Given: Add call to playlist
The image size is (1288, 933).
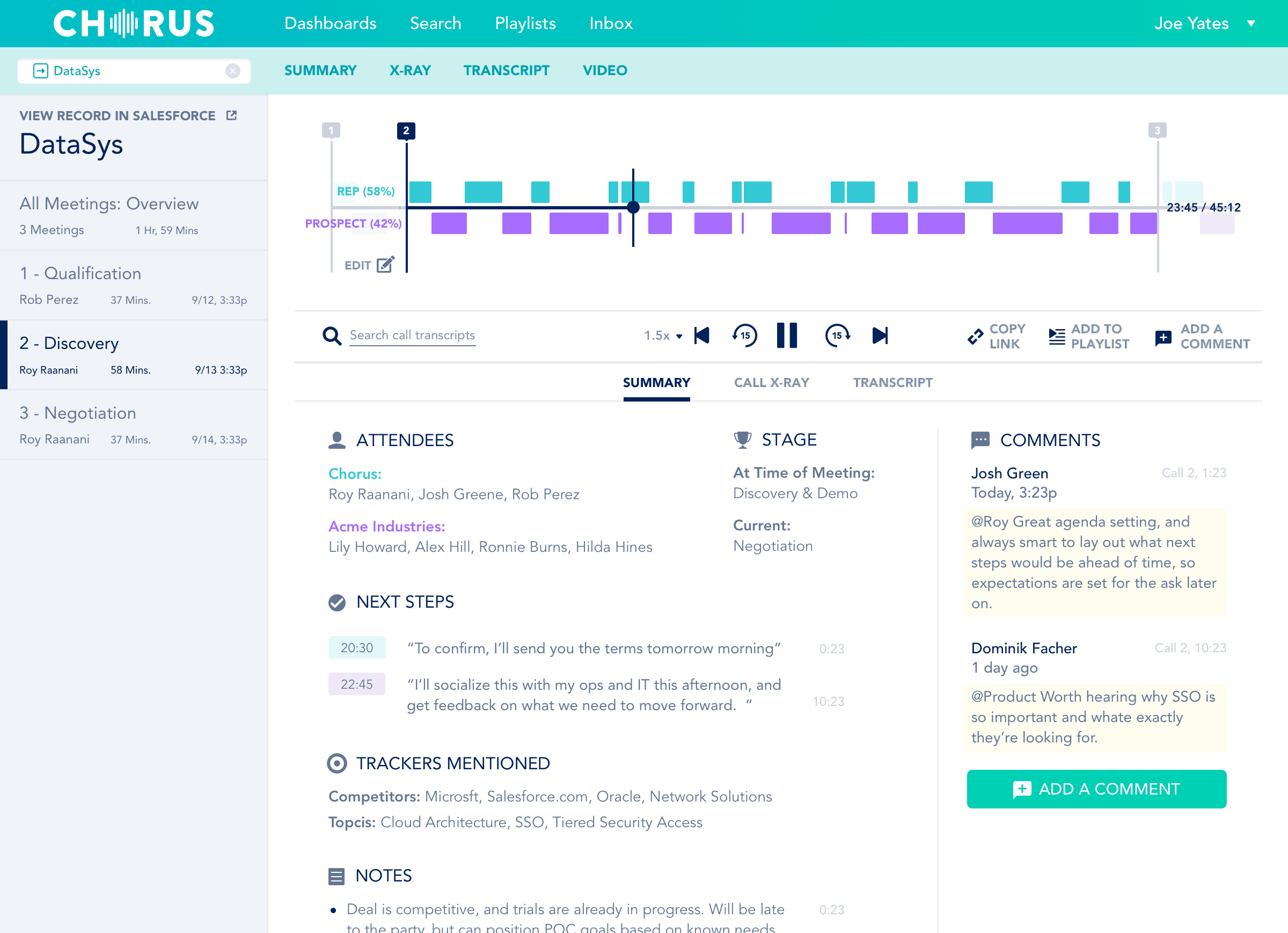Looking at the screenshot, I should 1089,337.
